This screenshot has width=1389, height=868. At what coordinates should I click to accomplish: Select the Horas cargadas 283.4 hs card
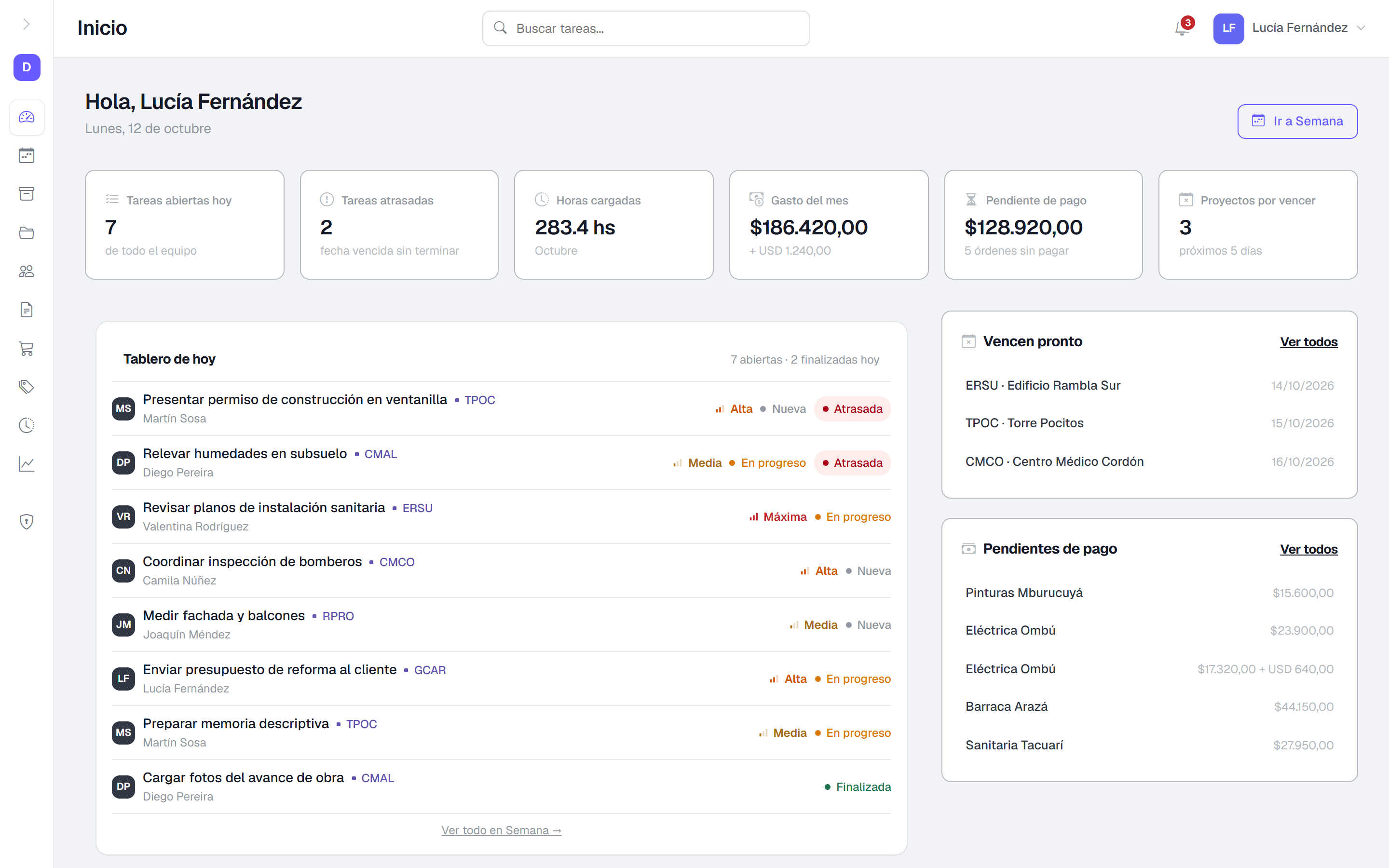tap(613, 224)
